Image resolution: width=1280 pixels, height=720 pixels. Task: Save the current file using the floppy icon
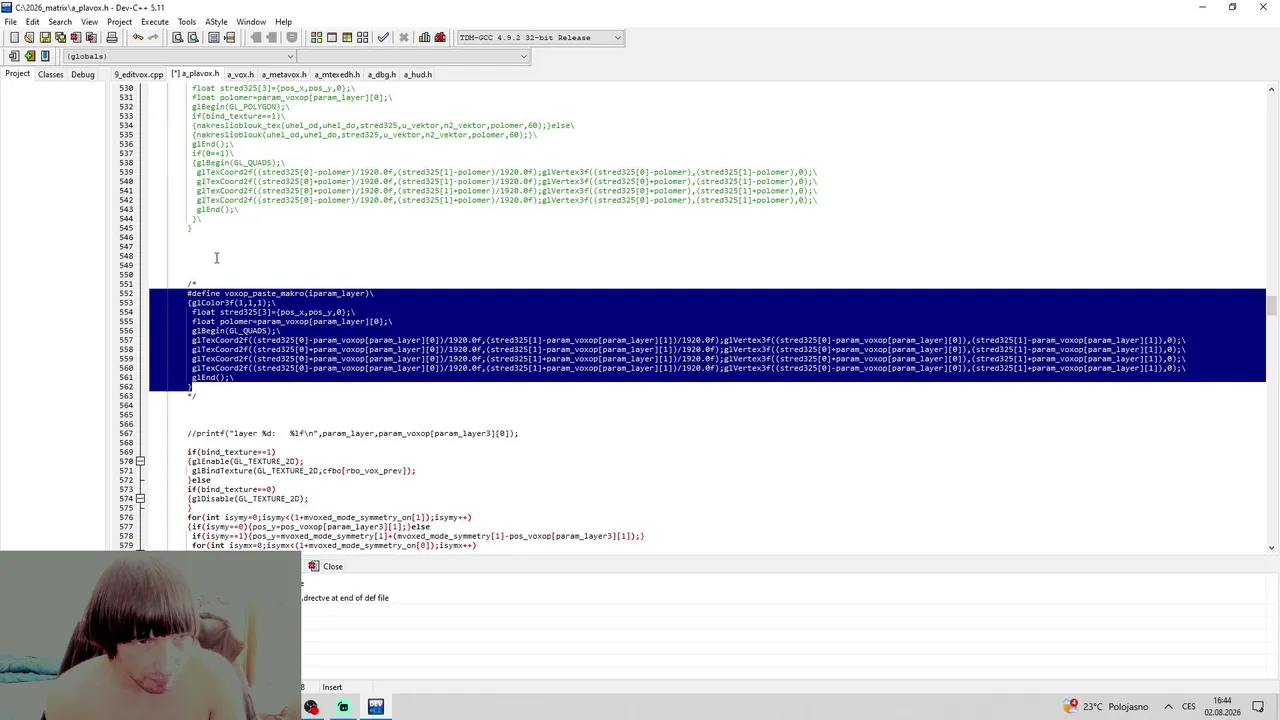pos(45,38)
